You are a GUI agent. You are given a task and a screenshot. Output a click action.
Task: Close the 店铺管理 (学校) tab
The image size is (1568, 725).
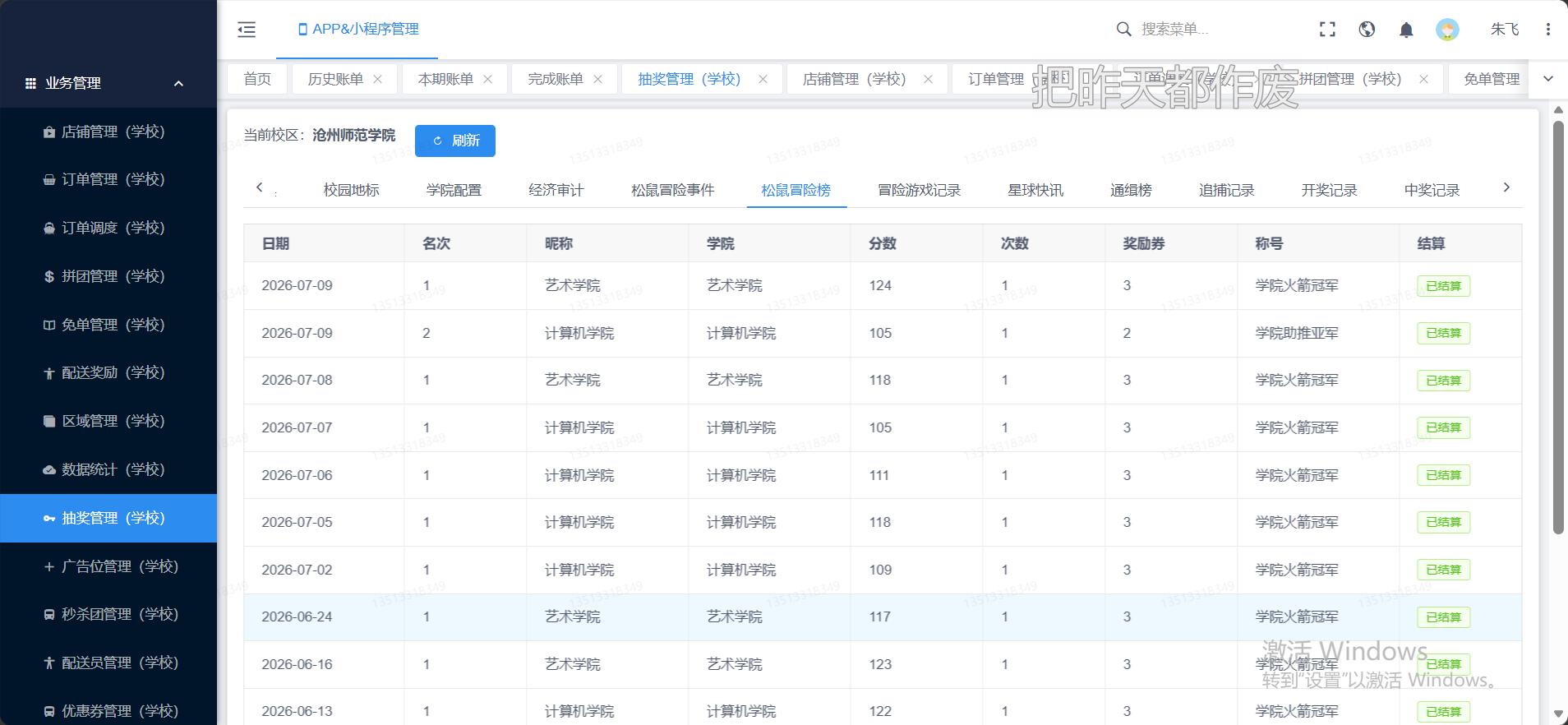[x=928, y=79]
